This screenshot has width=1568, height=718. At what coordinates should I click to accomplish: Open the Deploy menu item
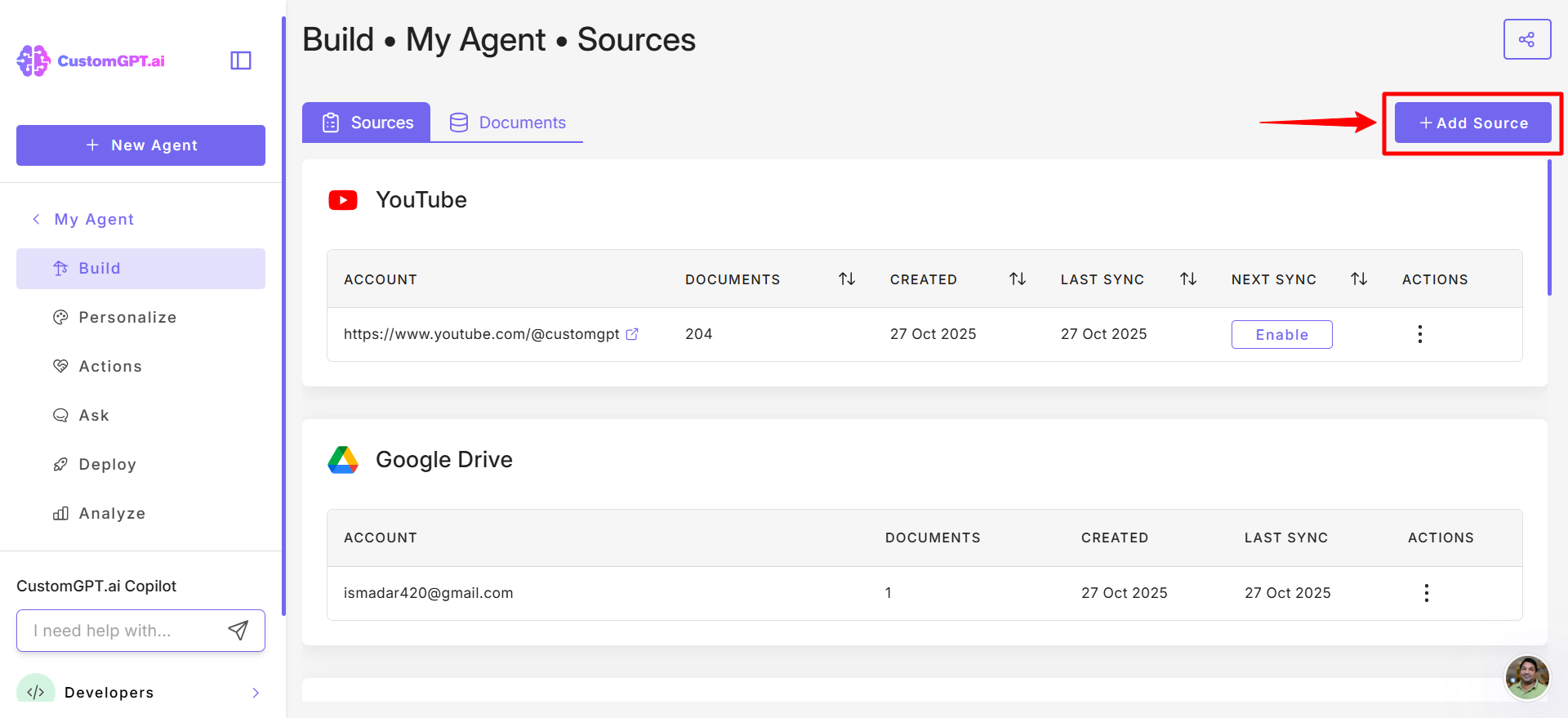(x=140, y=465)
